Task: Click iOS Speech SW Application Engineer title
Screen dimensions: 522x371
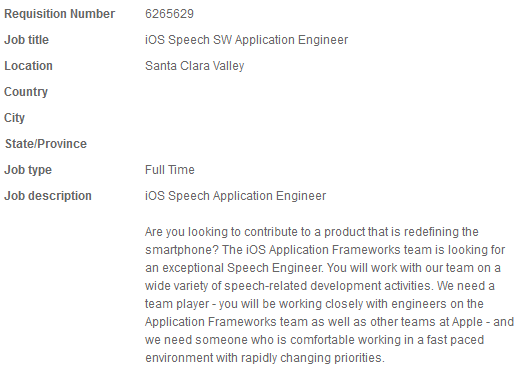Action: pos(246,40)
